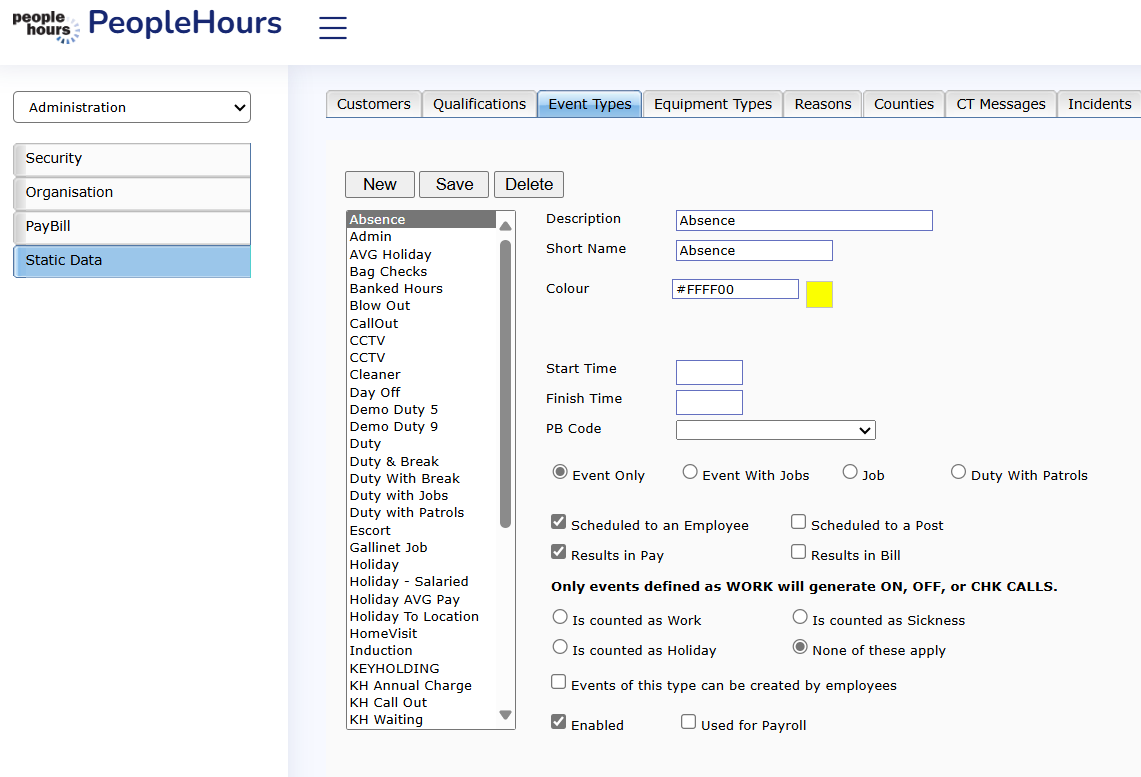Image resolution: width=1141 pixels, height=777 pixels.
Task: Open the Administration dropdown
Action: tap(132, 107)
